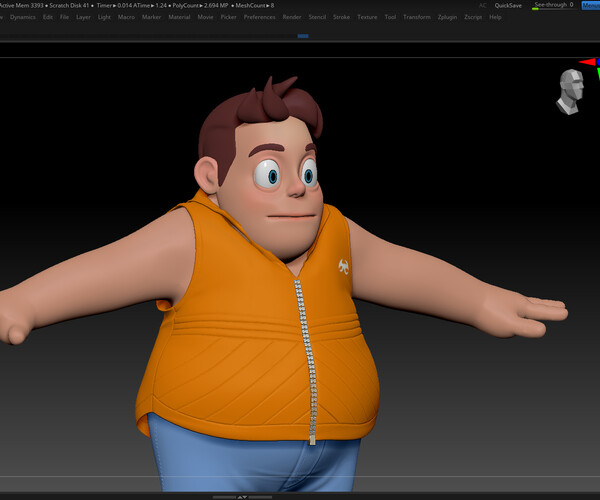Open the Render menu
The height and width of the screenshot is (500, 600).
(292, 17)
